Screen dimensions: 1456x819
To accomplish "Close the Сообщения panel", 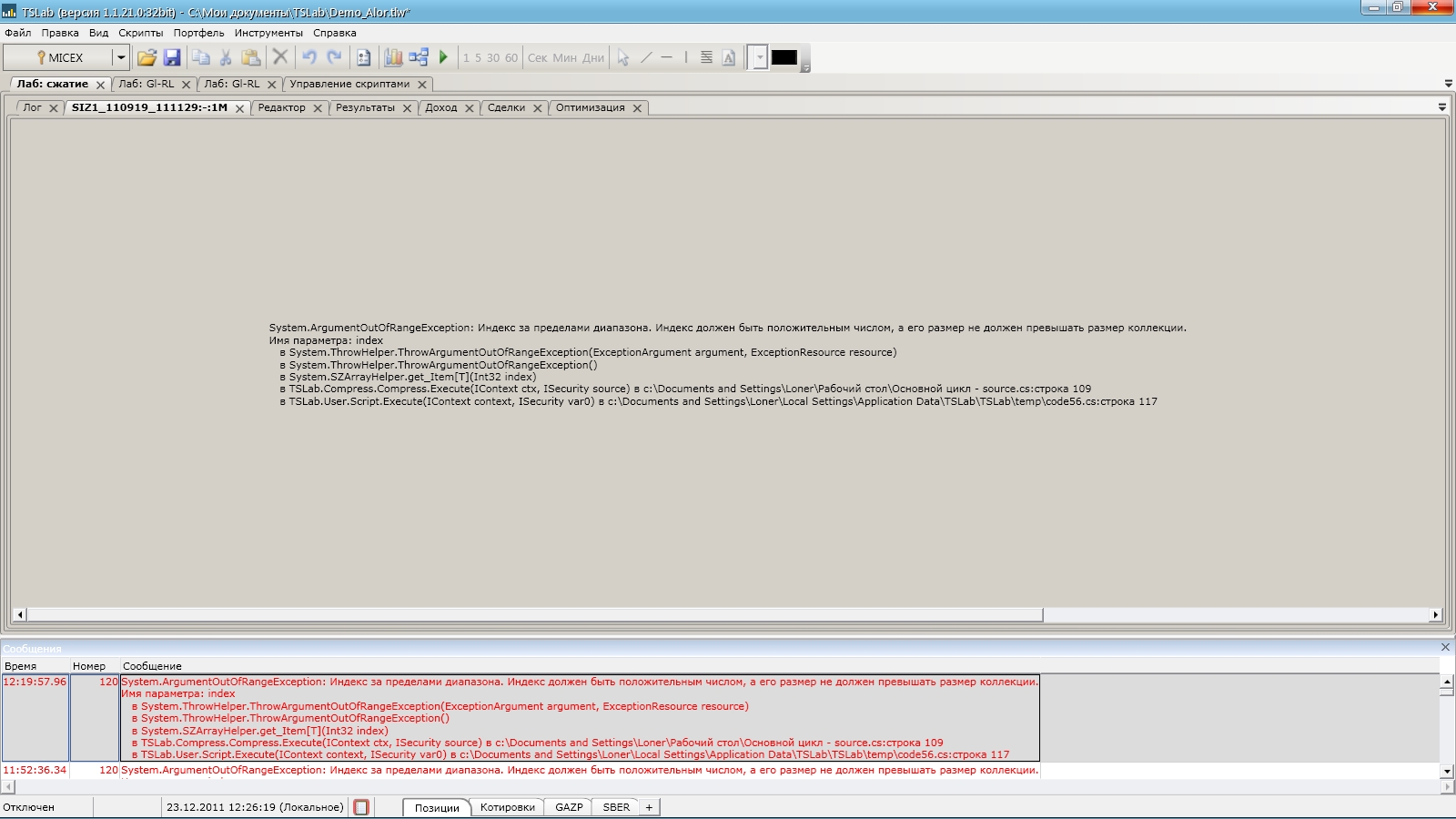I will tap(1445, 647).
